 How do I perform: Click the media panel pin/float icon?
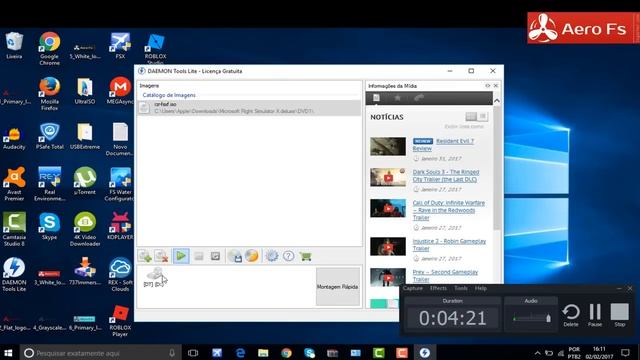pyautogui.click(x=487, y=86)
